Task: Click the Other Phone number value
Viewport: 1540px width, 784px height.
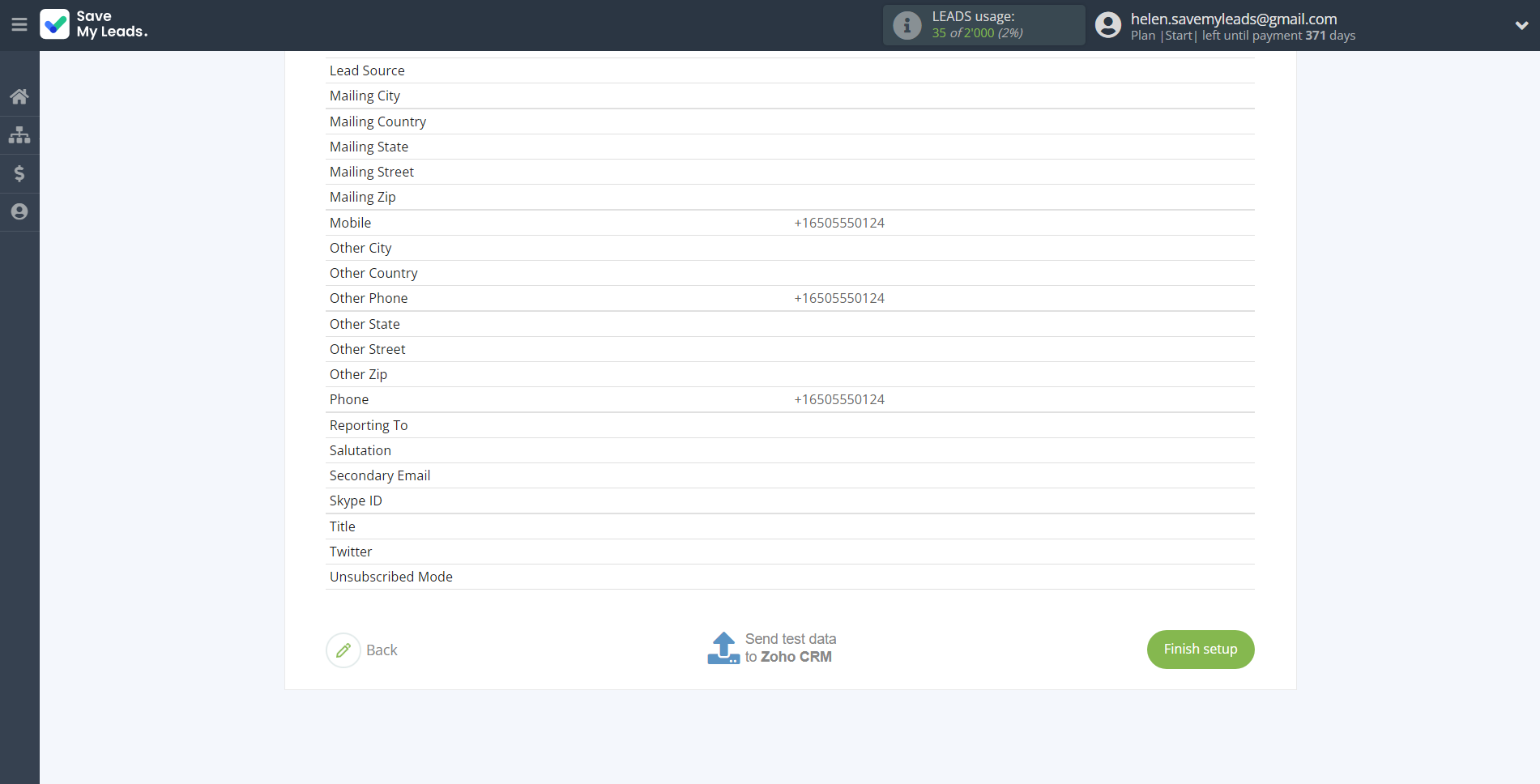Action: point(839,298)
